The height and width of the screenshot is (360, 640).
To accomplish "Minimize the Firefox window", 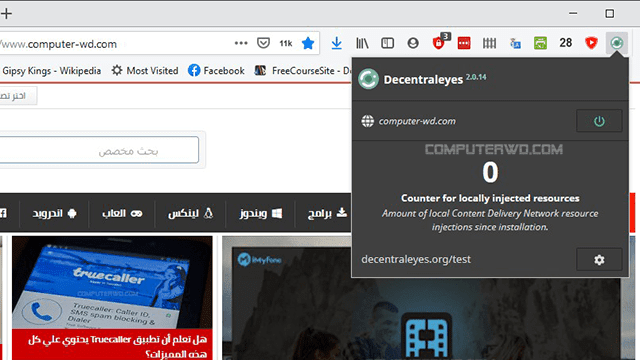I will pos(573,13).
